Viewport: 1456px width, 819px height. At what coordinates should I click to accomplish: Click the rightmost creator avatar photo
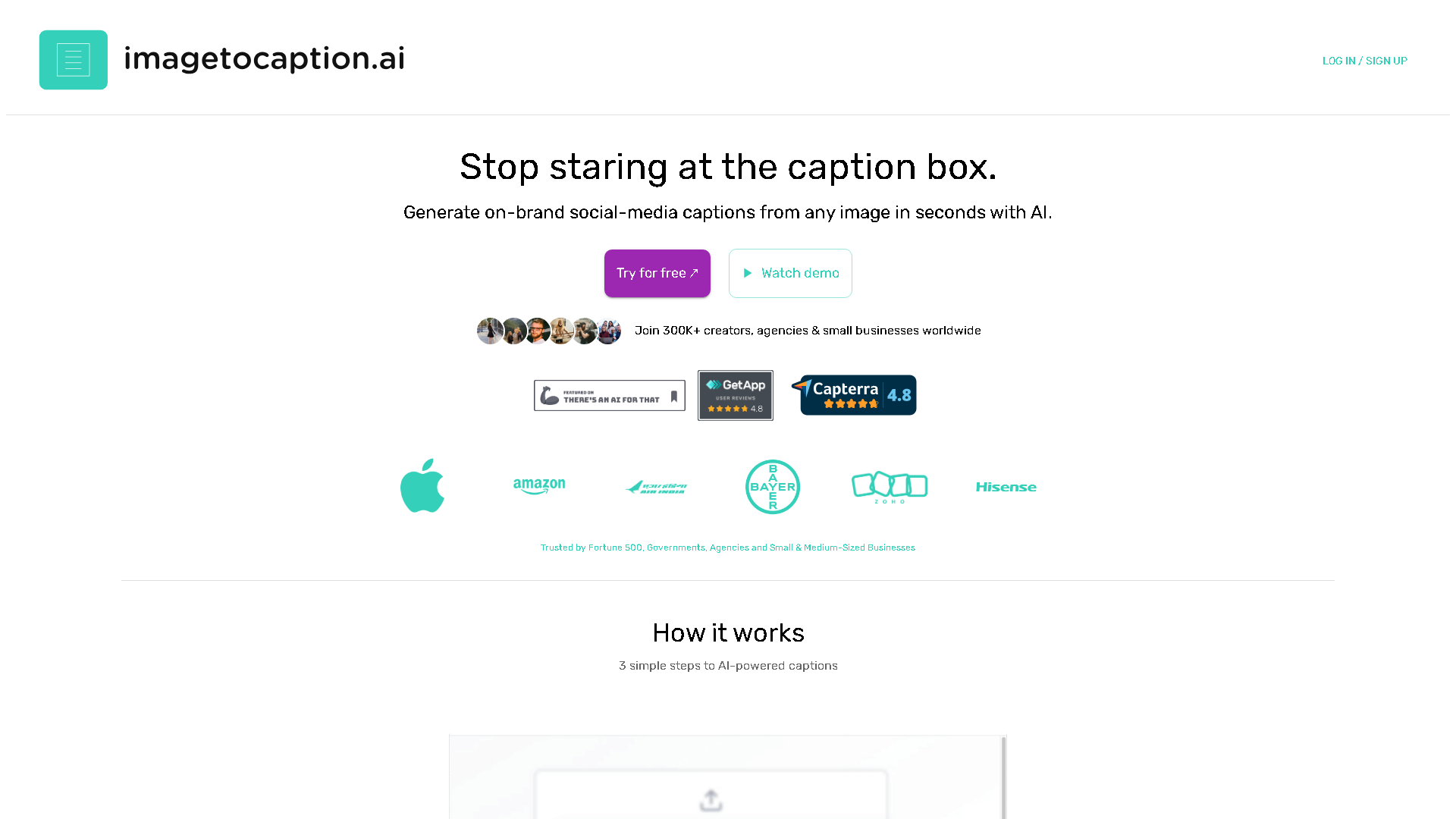(608, 331)
